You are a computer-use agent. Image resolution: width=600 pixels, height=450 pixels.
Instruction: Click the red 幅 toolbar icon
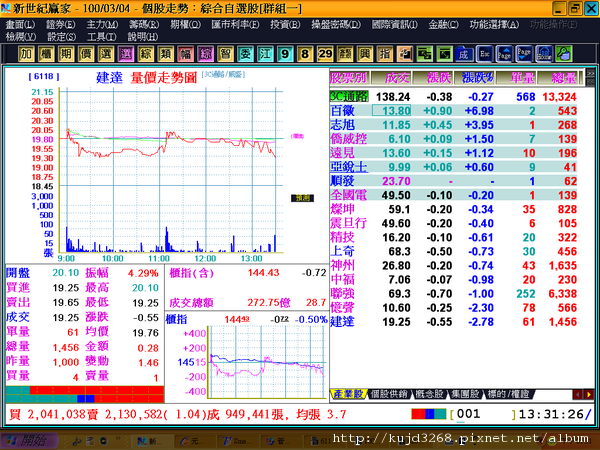tap(185, 54)
